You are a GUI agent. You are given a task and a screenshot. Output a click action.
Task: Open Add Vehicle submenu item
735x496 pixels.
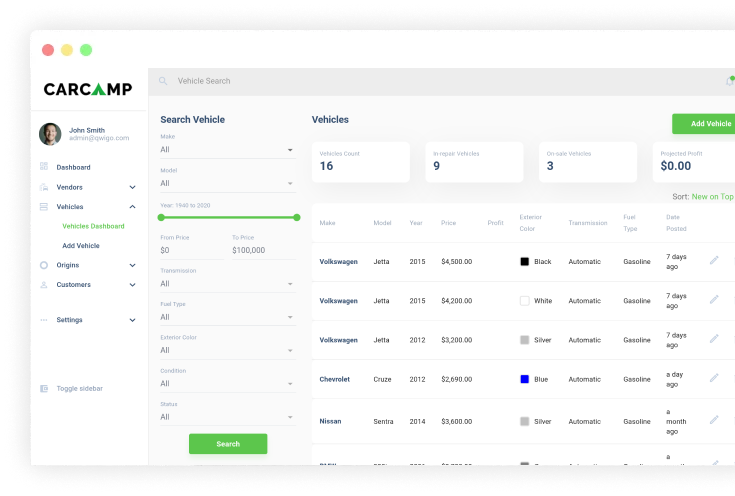click(x=81, y=246)
